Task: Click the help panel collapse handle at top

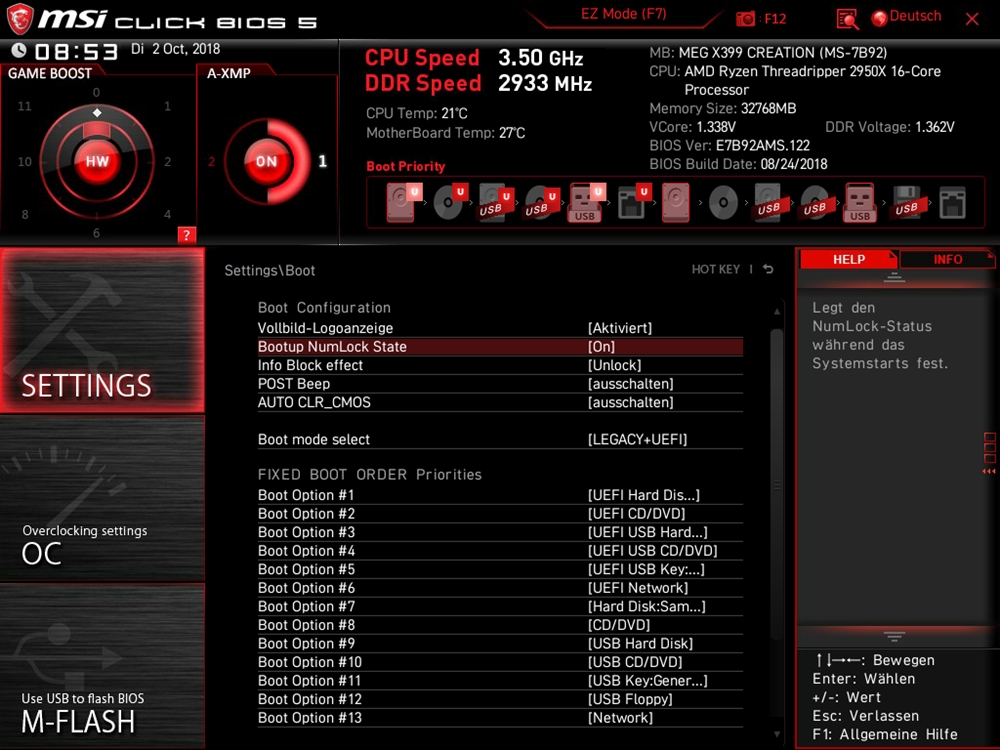Action: point(894,277)
